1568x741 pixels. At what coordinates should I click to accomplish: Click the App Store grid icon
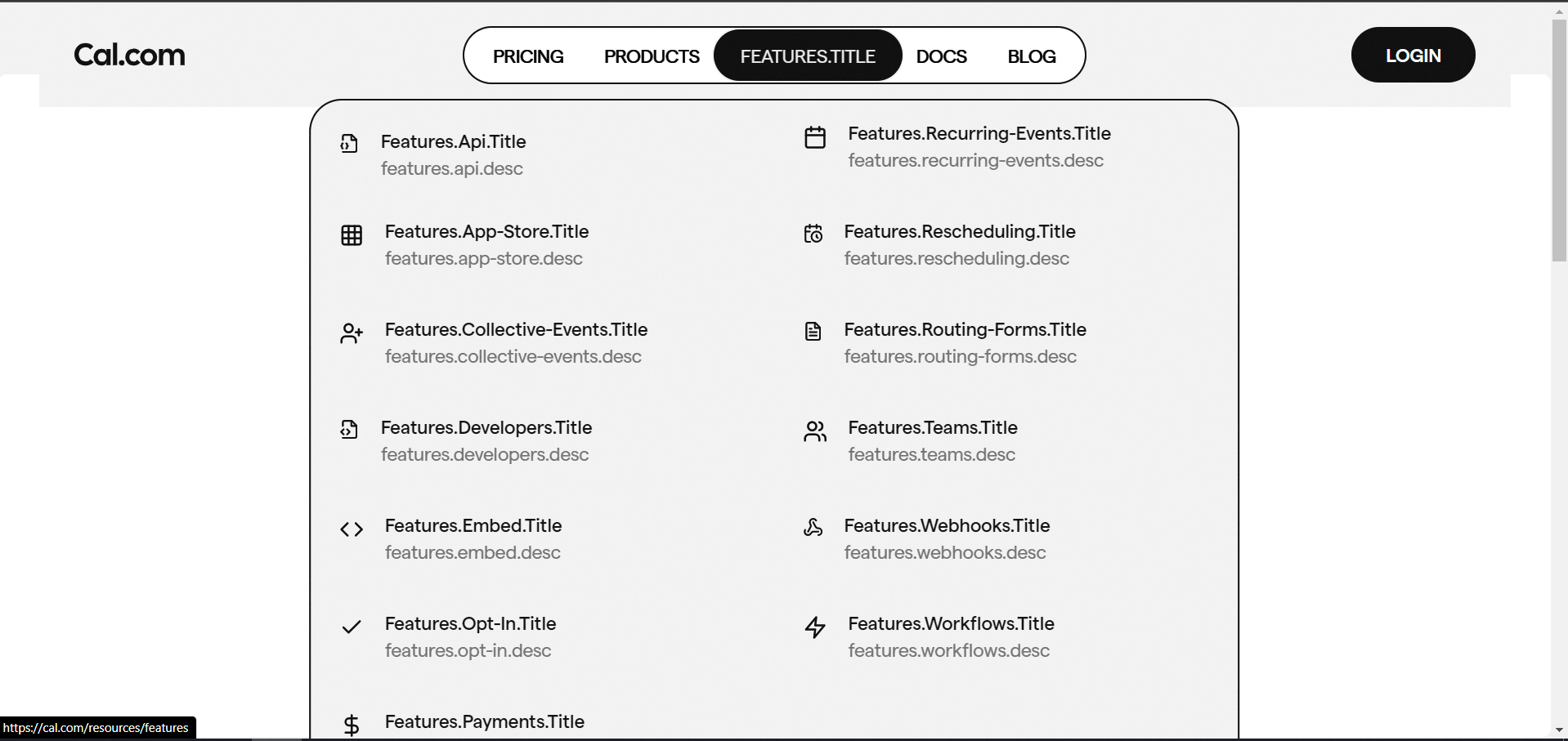click(x=351, y=235)
